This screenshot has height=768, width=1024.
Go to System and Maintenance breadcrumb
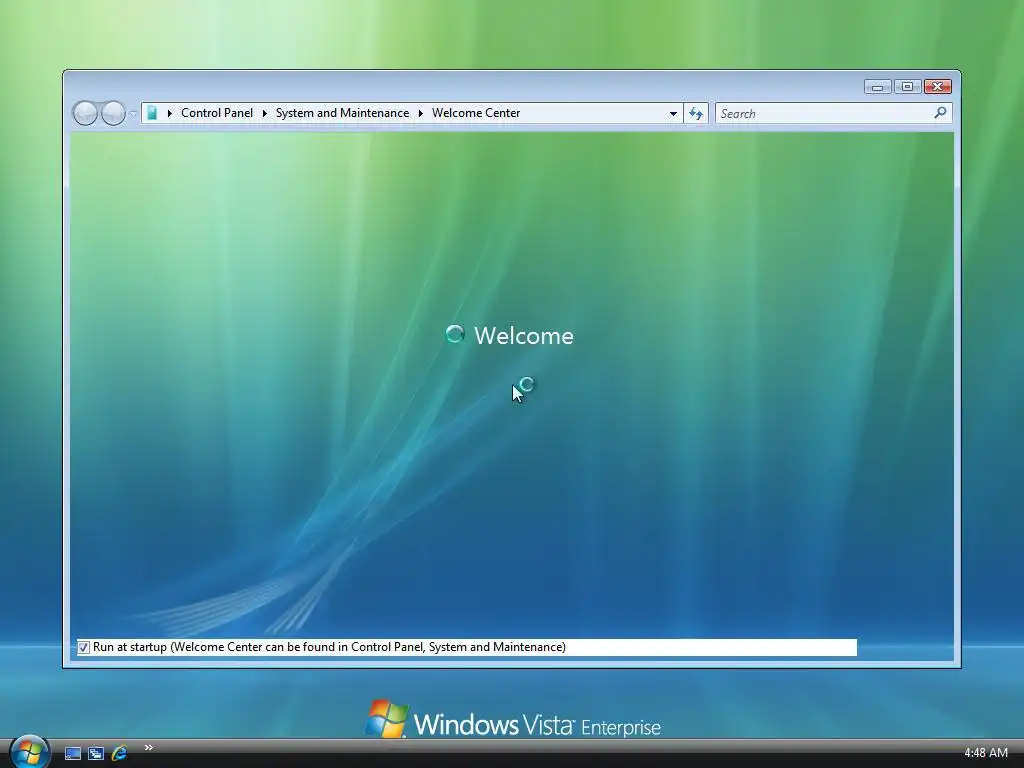[x=342, y=113]
